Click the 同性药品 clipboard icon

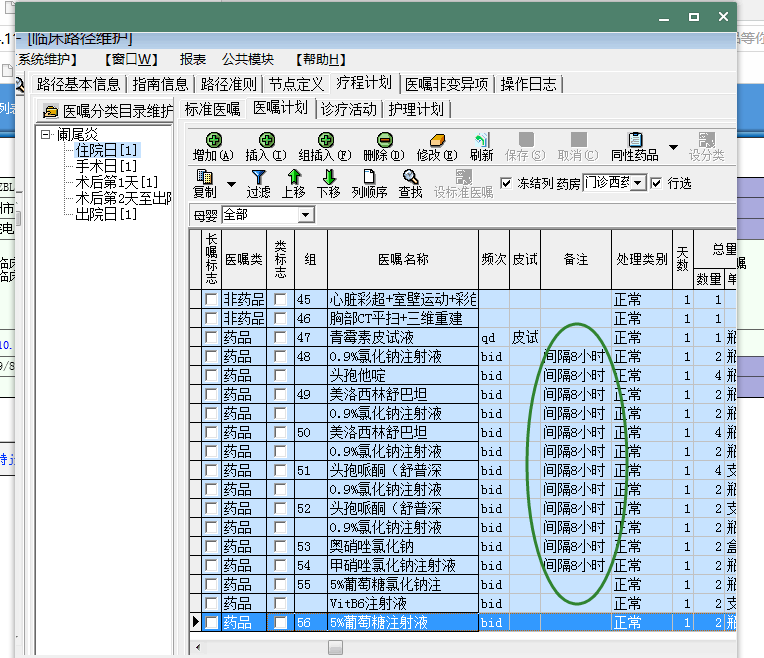[x=634, y=141]
